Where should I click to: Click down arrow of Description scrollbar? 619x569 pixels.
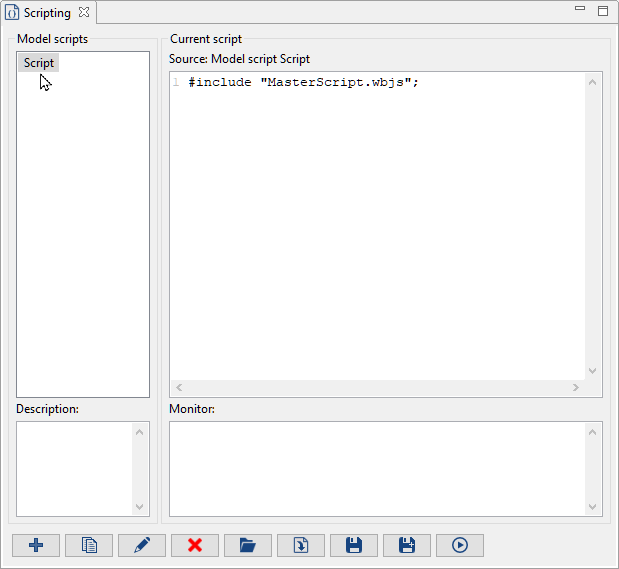click(139, 507)
